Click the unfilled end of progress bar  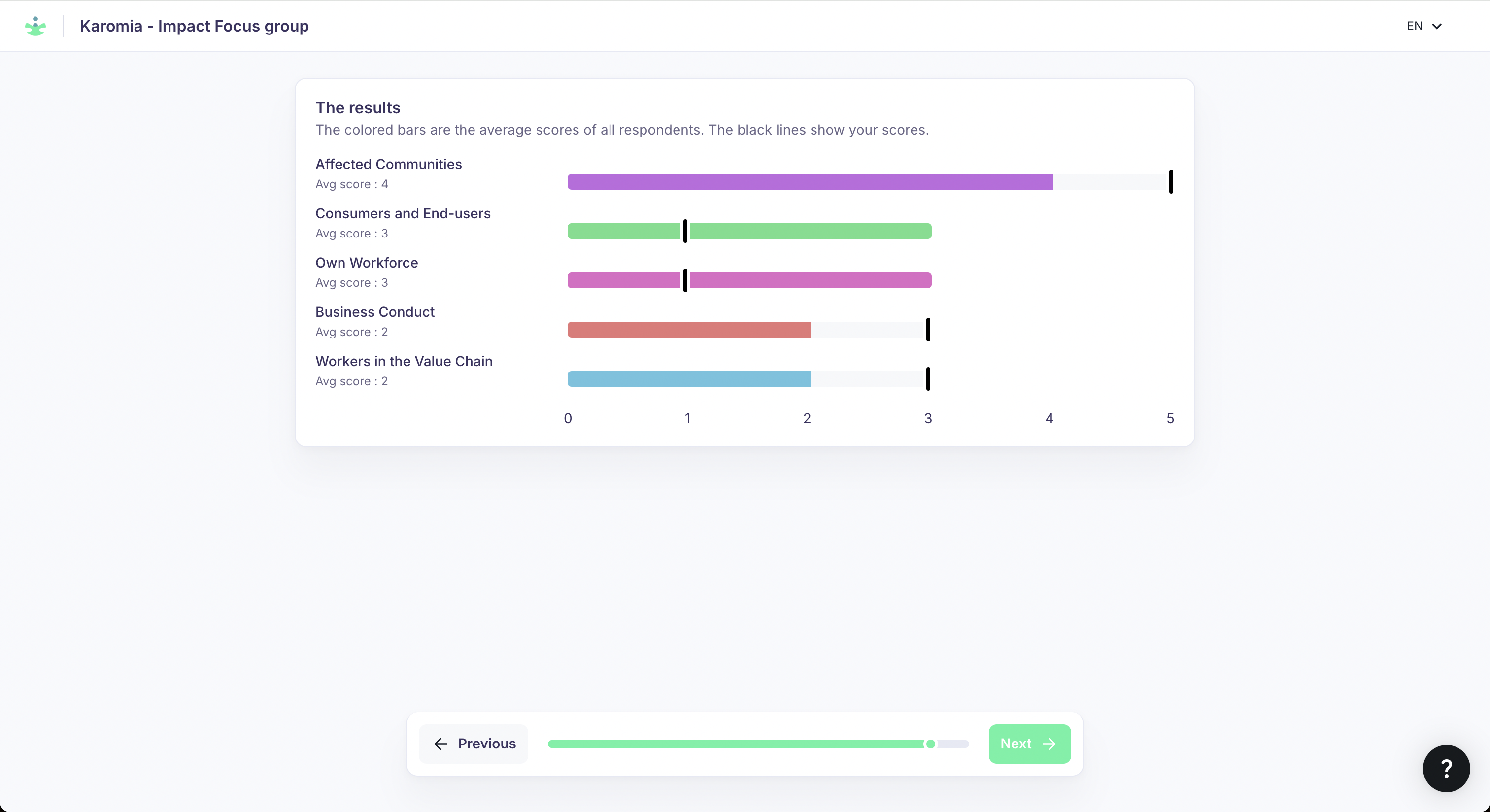click(954, 744)
